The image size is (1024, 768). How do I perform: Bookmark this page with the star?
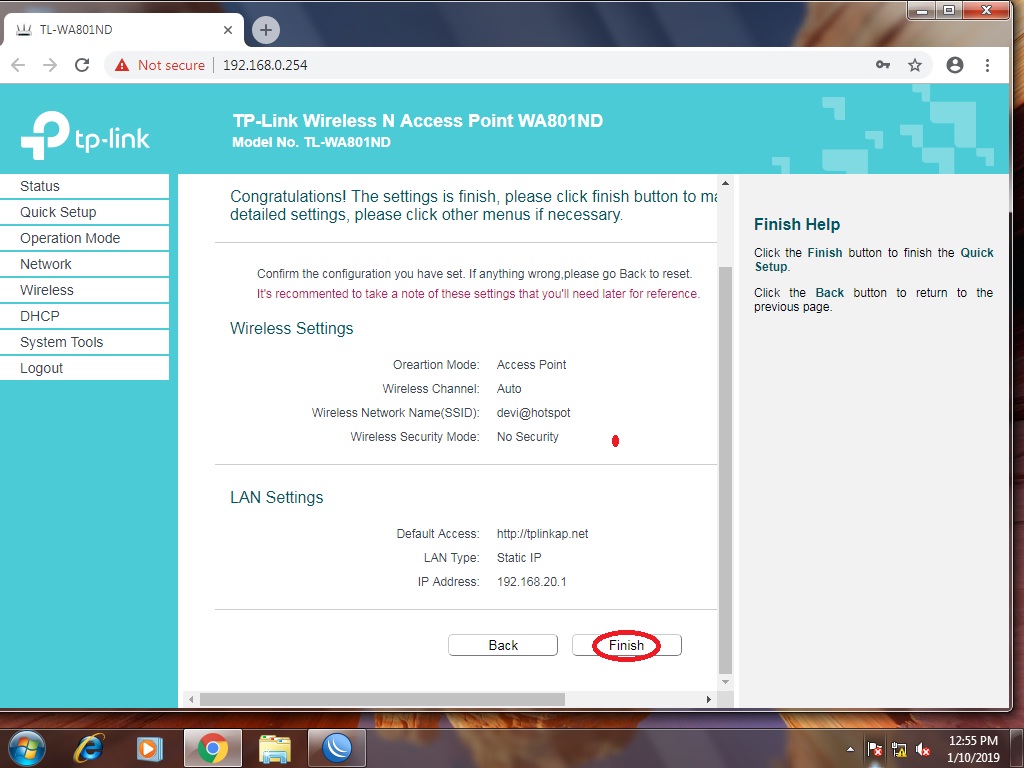(915, 65)
